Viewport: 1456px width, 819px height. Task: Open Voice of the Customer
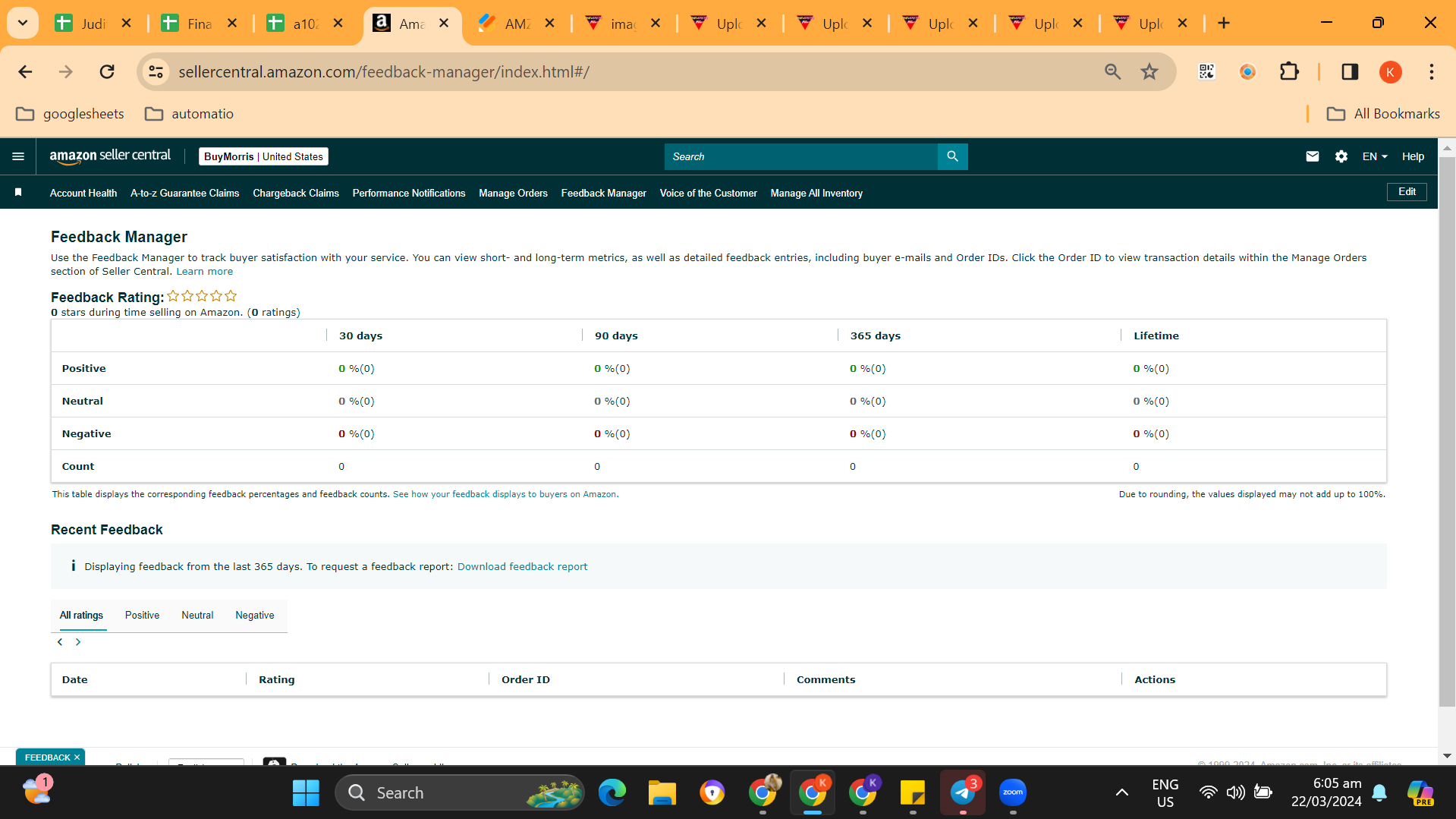[x=709, y=193]
